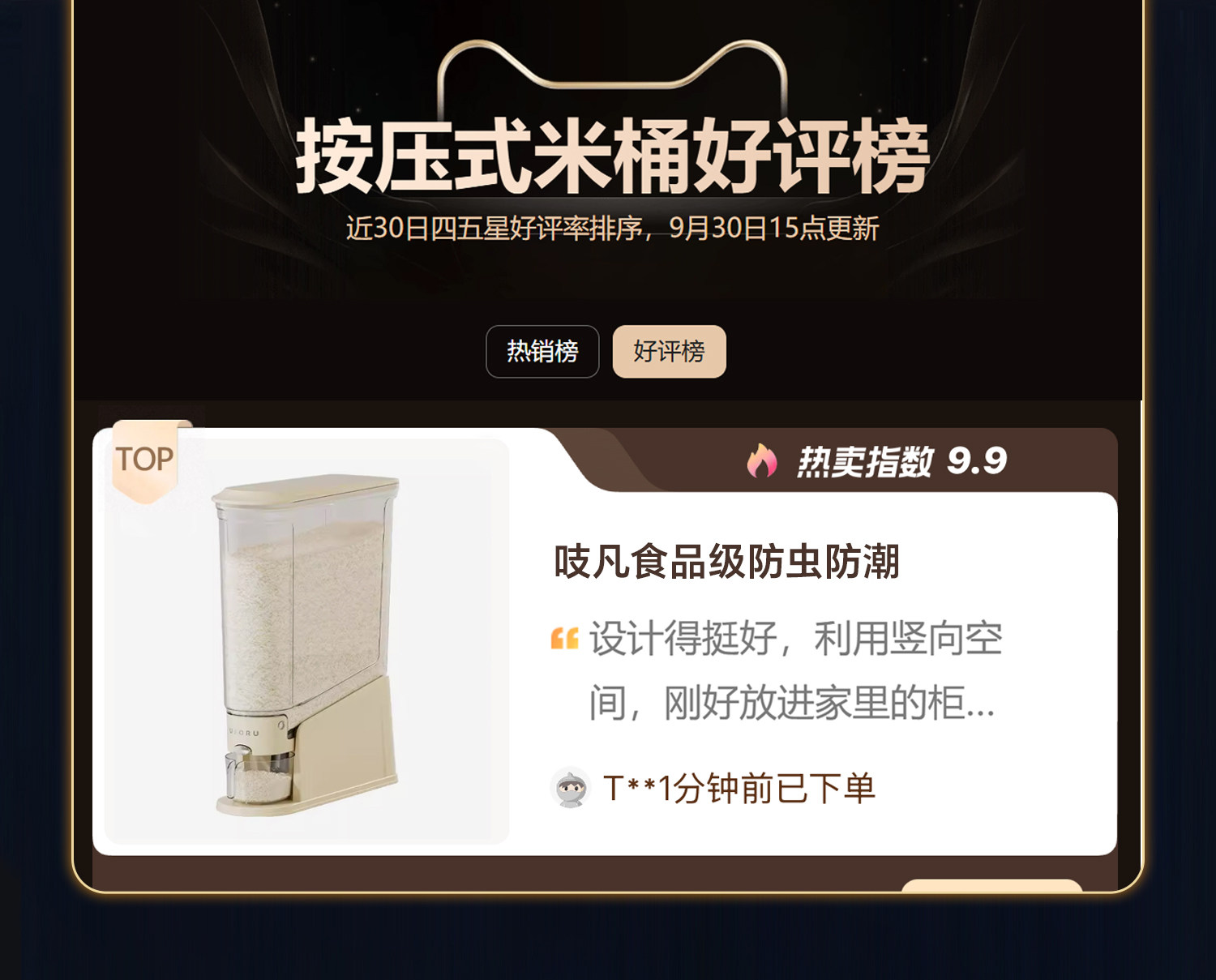
Task: Open the rice dispenser product image
Action: (306, 641)
